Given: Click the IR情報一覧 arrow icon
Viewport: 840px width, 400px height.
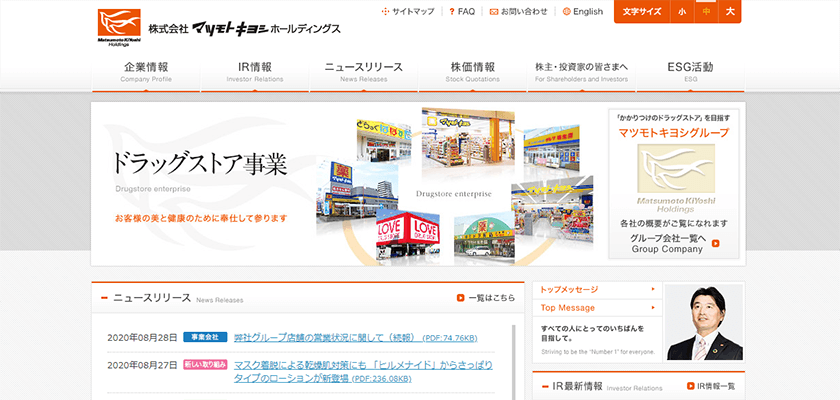Looking at the screenshot, I should click(x=691, y=386).
